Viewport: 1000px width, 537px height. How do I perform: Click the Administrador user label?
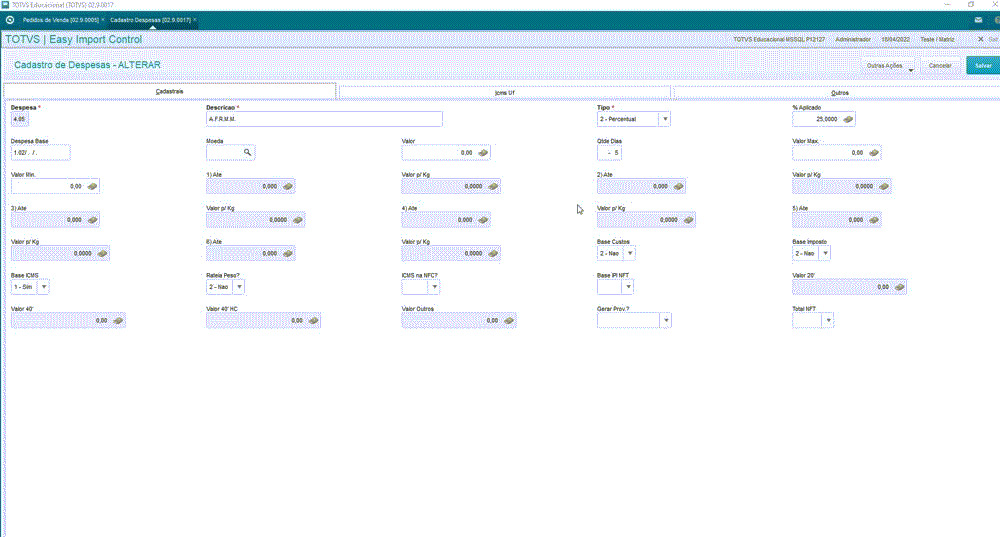(853, 40)
